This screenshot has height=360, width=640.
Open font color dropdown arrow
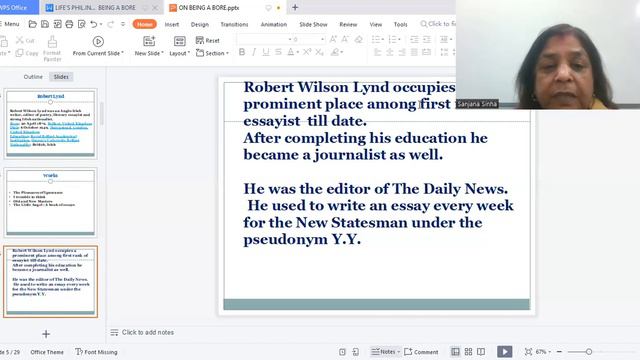pos(298,52)
